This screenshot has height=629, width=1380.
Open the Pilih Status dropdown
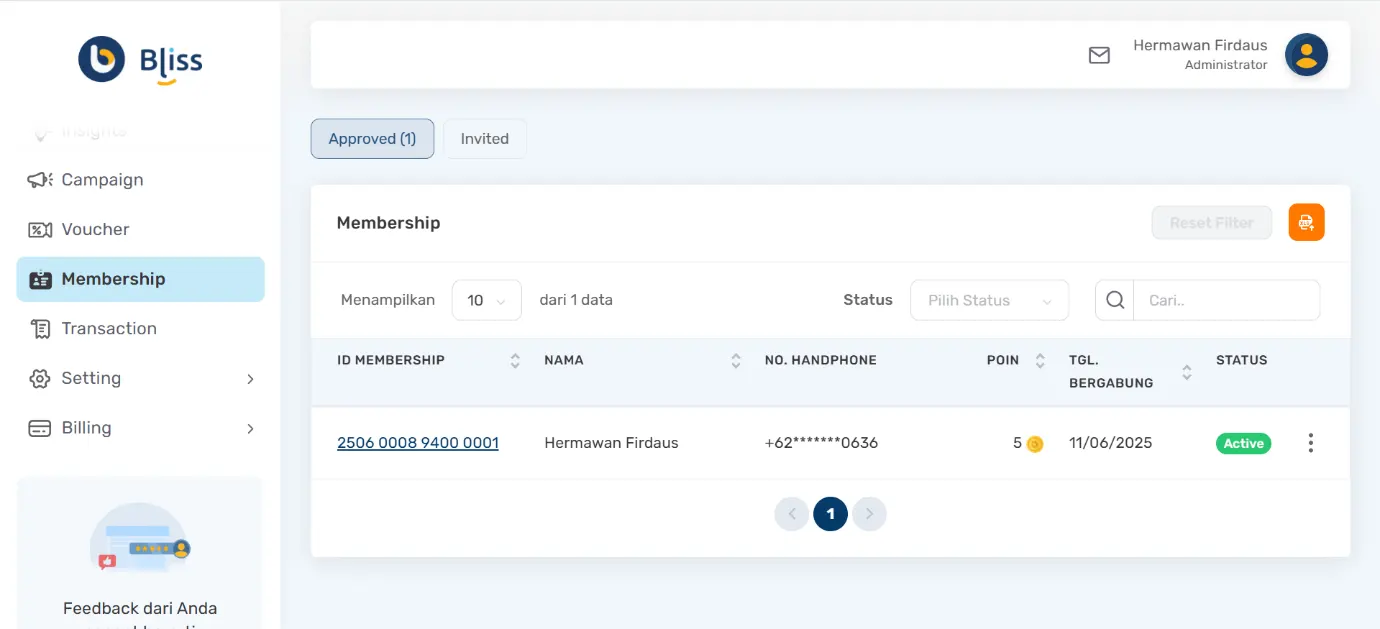(x=989, y=300)
